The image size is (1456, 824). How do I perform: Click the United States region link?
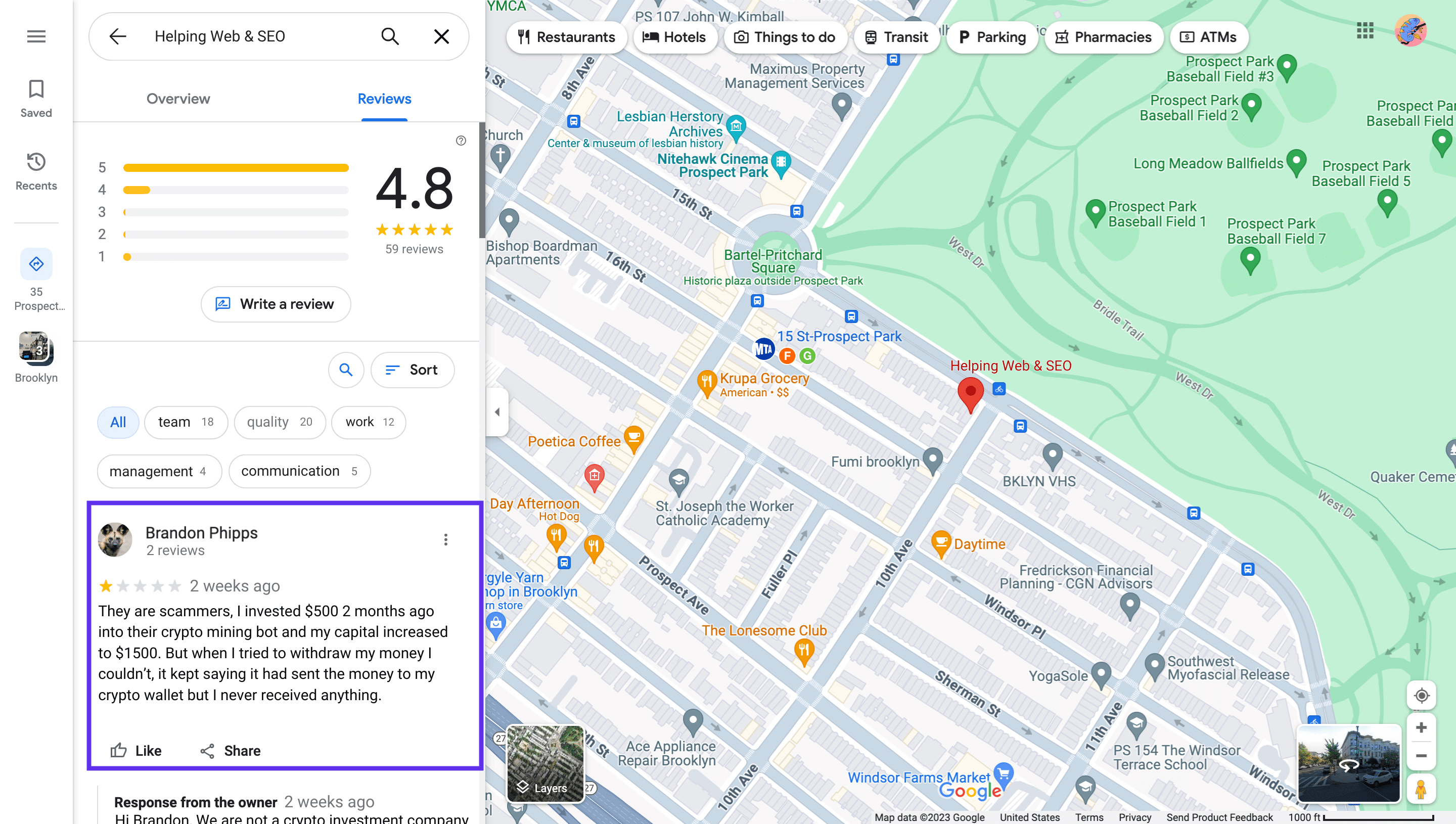(1029, 817)
